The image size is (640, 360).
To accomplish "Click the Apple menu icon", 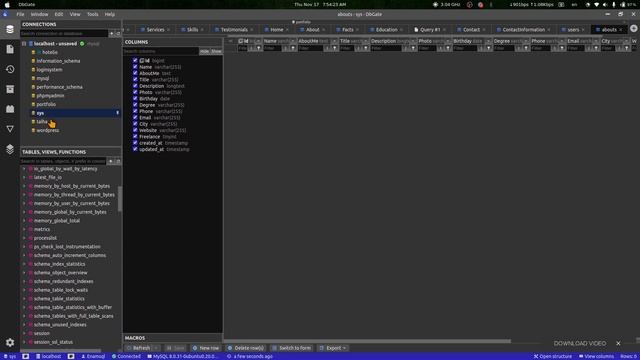I will point(7,4).
